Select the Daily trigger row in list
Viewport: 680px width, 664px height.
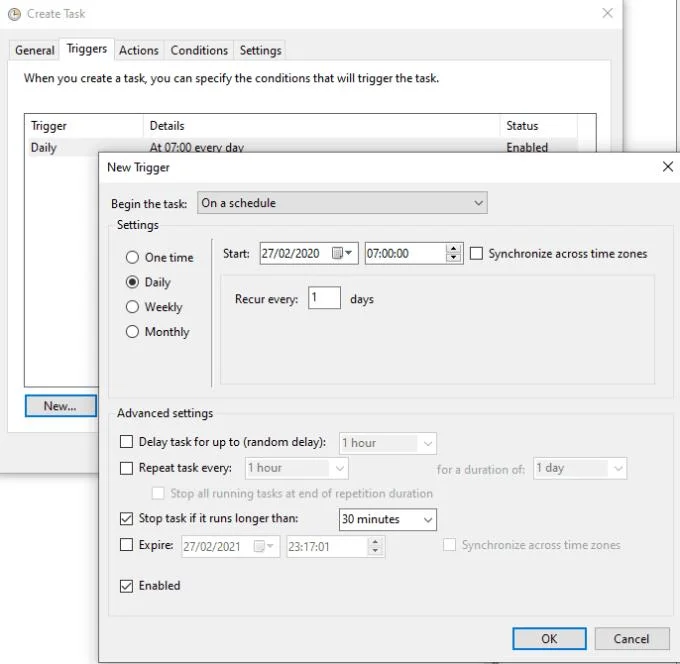pos(304,147)
